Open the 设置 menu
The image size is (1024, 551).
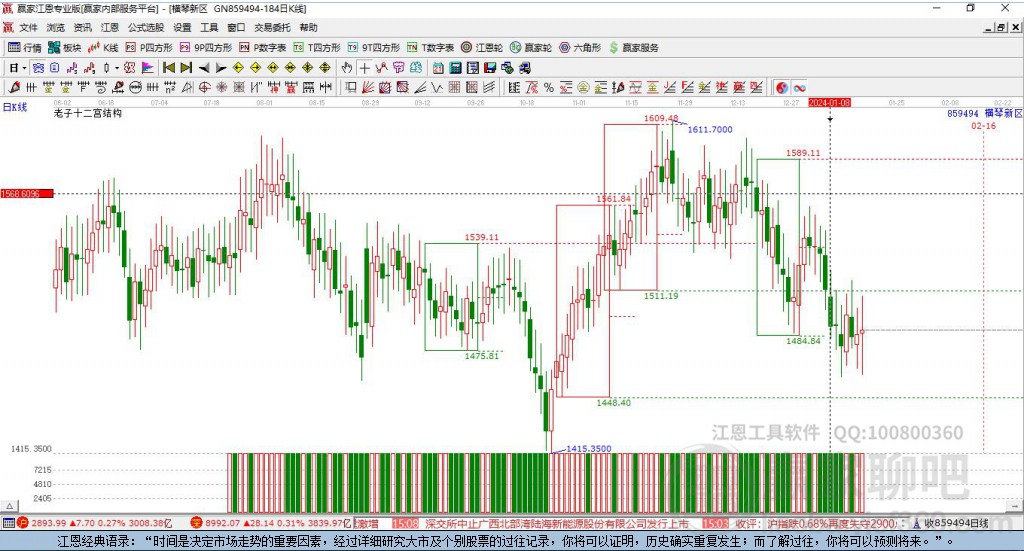pos(182,27)
